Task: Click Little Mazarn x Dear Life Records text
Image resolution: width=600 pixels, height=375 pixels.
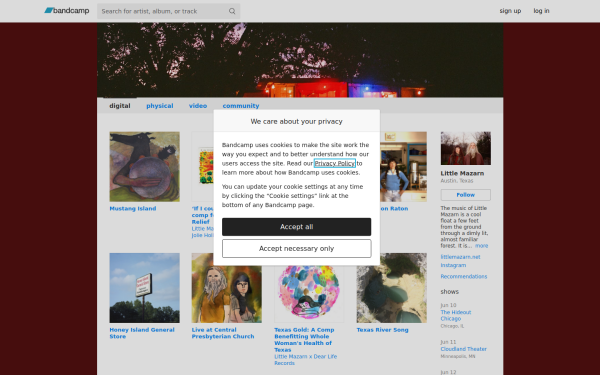Action: (306, 360)
